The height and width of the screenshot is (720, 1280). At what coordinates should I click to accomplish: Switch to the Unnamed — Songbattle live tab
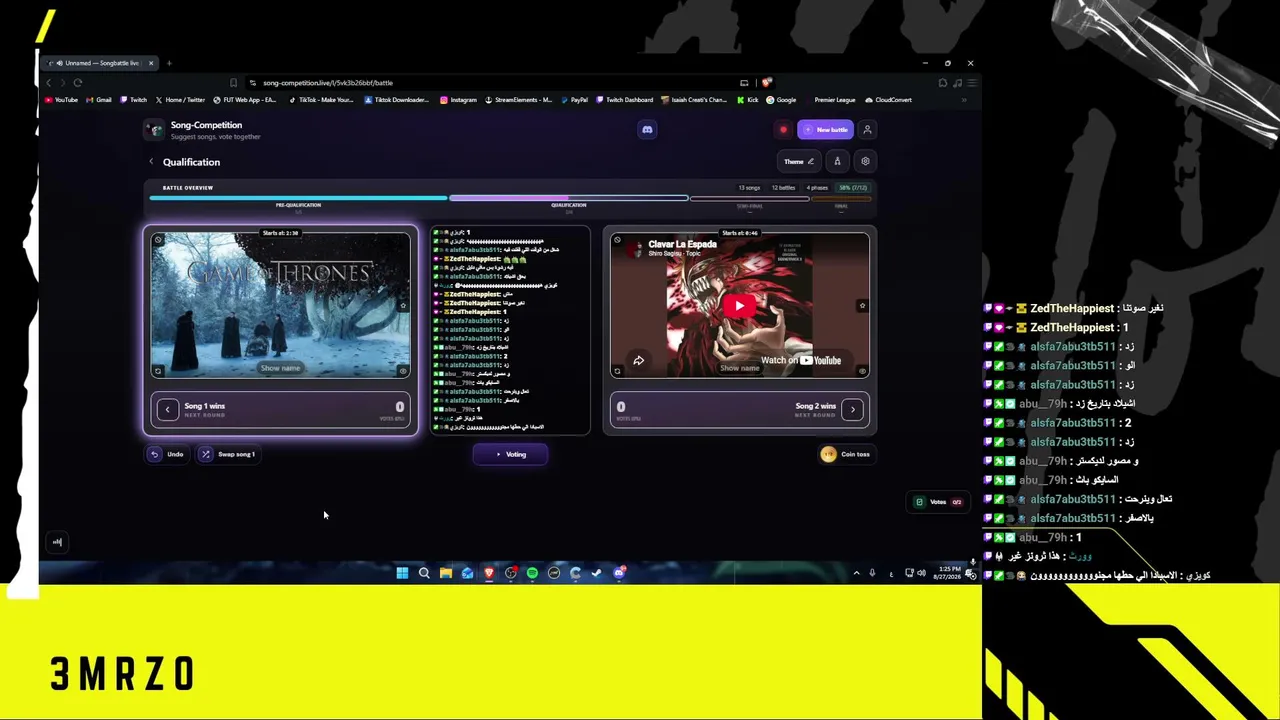pyautogui.click(x=100, y=63)
